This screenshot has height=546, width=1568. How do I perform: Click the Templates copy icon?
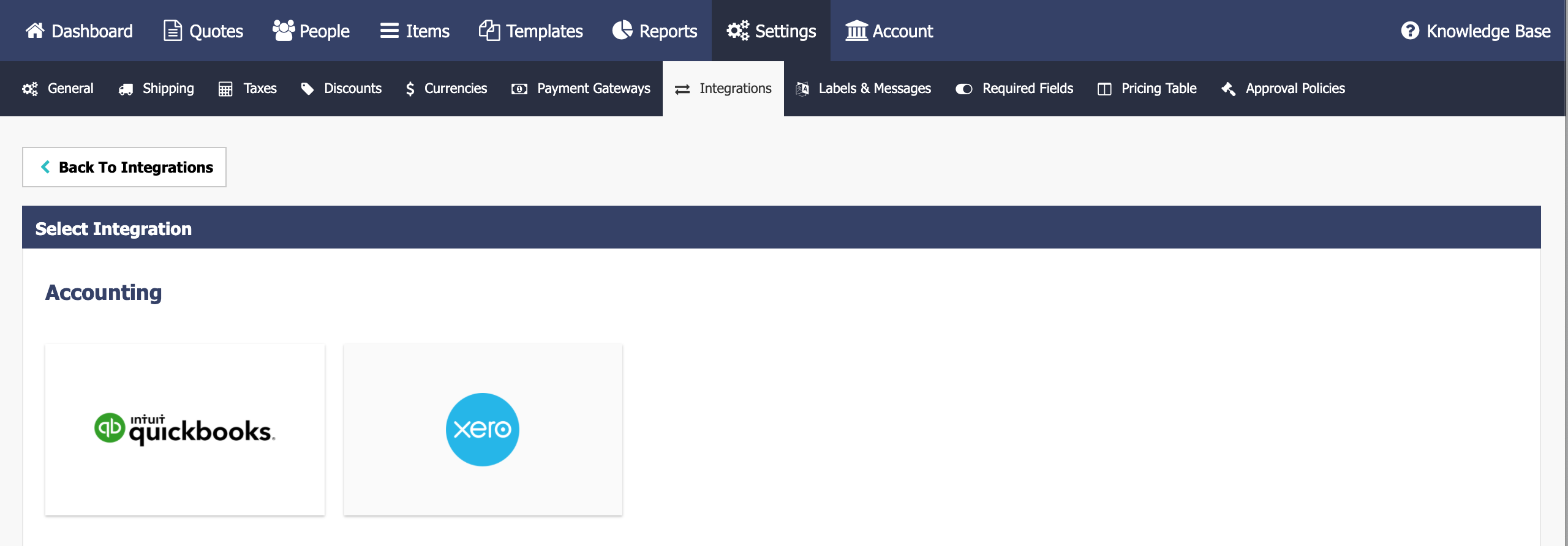(489, 31)
